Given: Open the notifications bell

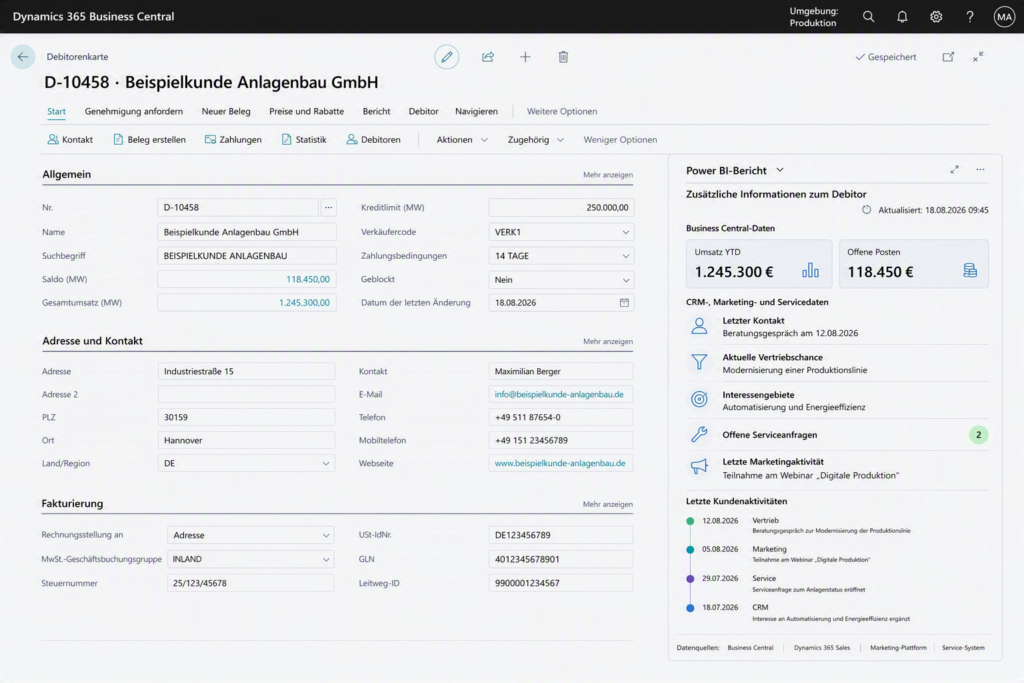Looking at the screenshot, I should click(x=902, y=16).
